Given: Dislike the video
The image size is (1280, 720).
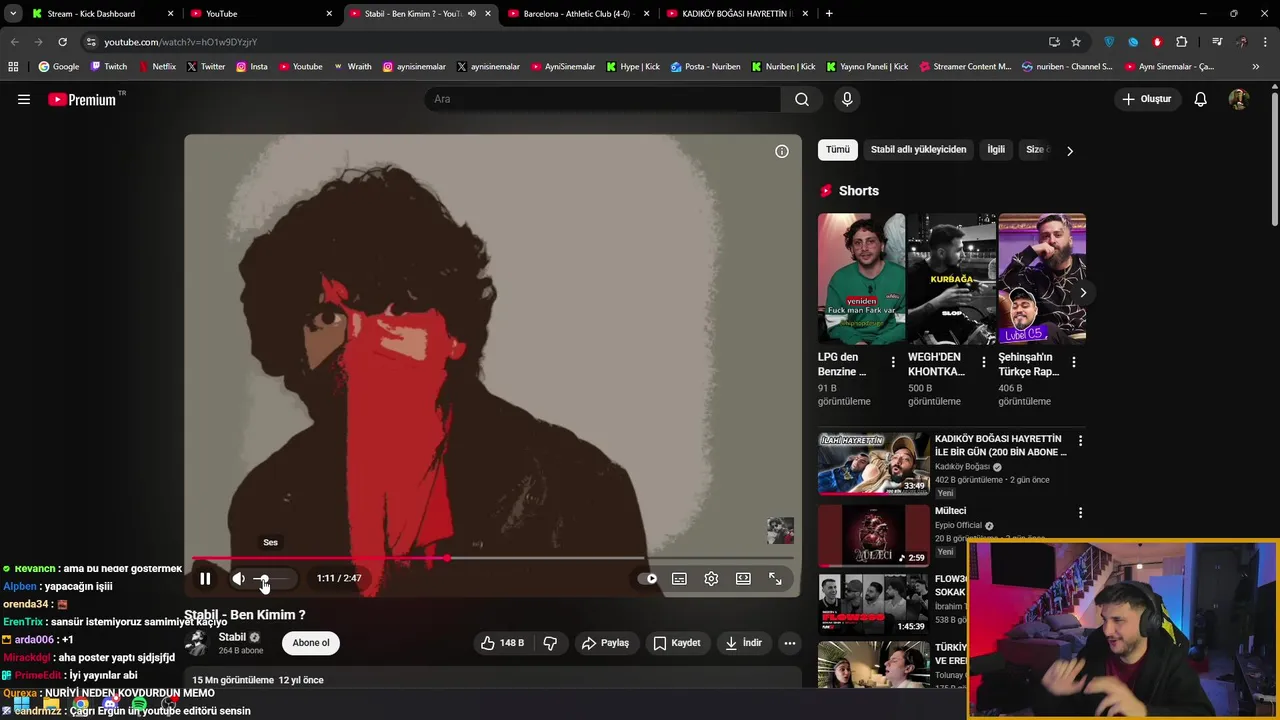Looking at the screenshot, I should [550, 643].
